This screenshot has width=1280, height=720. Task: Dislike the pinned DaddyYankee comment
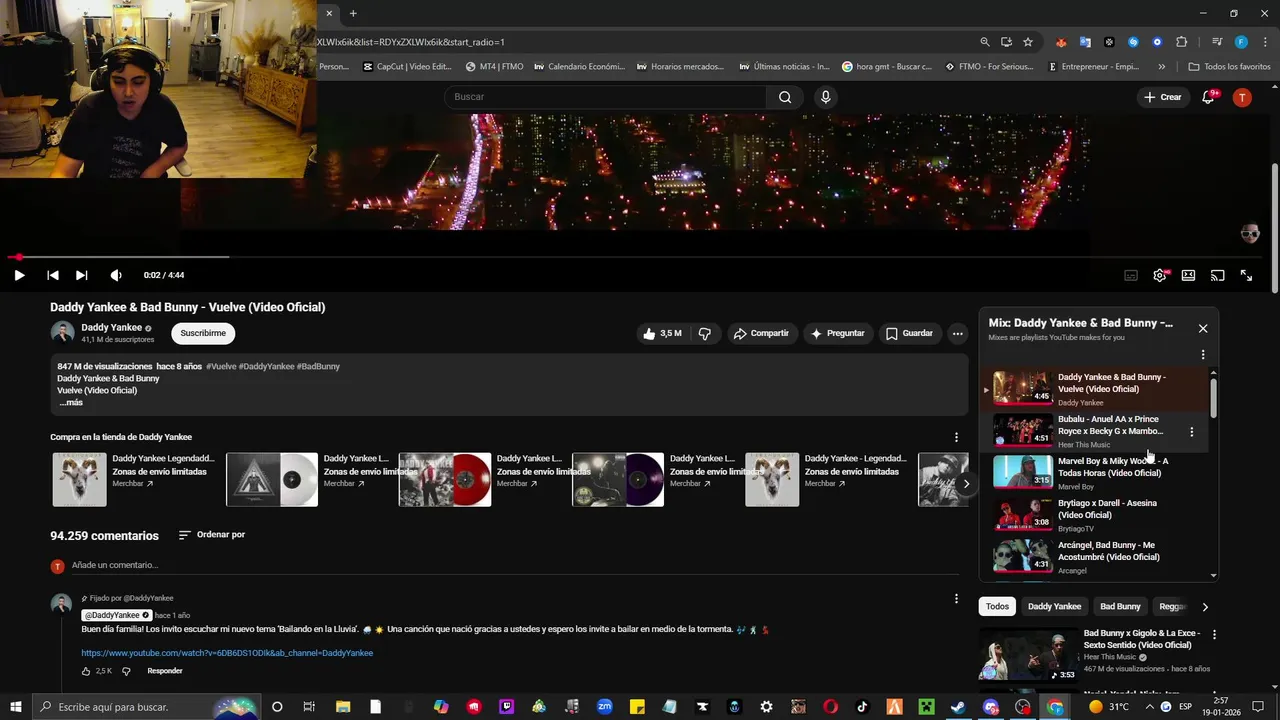click(x=126, y=671)
